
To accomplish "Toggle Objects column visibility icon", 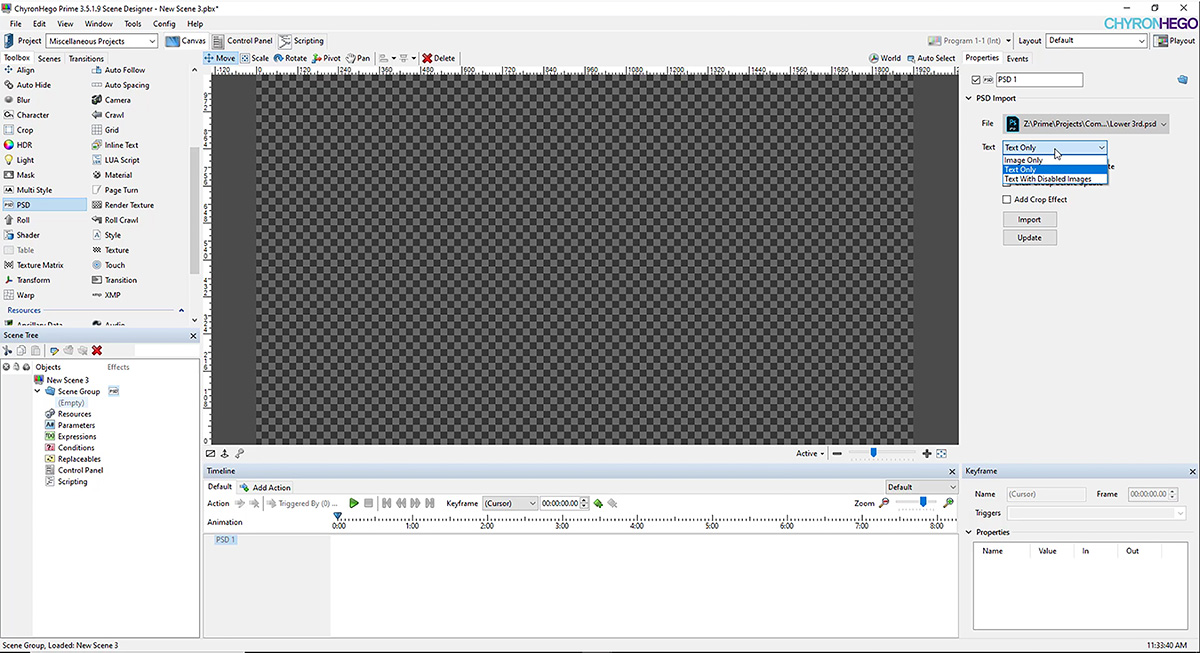I will tap(7, 367).
